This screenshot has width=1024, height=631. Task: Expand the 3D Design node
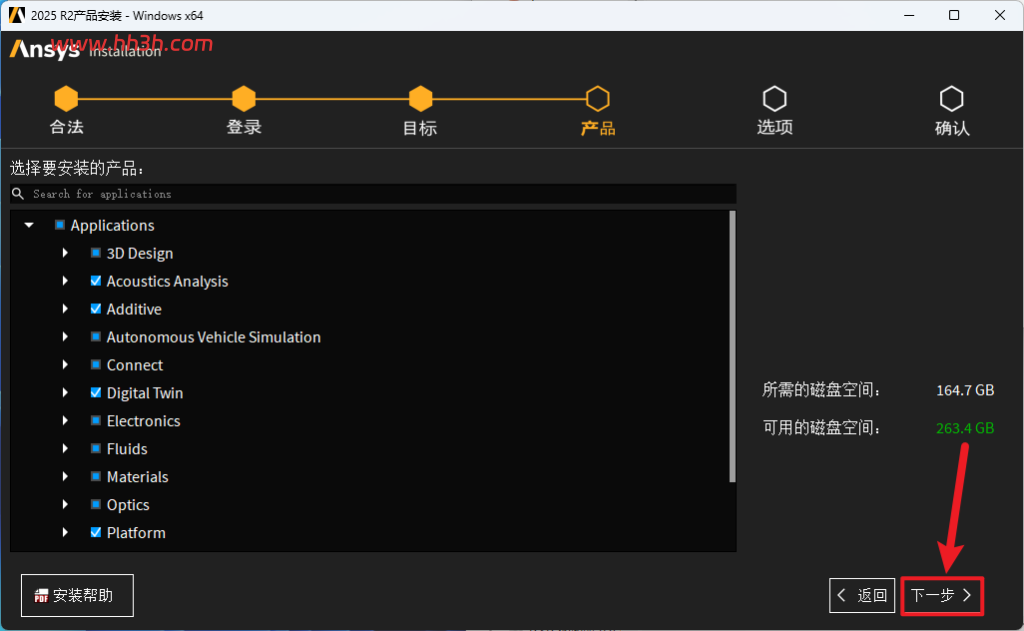click(65, 253)
